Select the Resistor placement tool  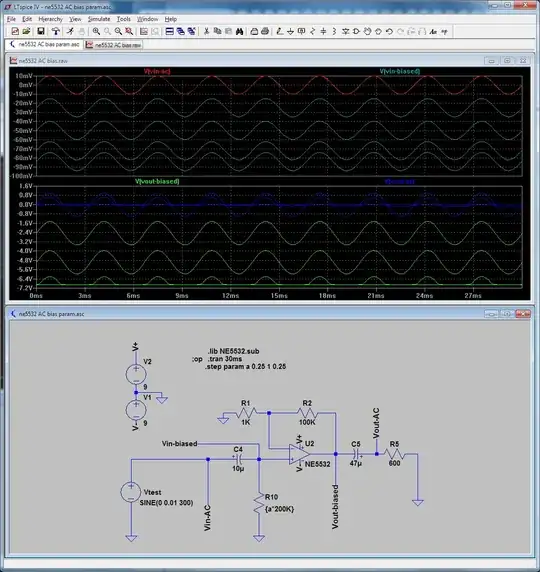click(x=312, y=31)
